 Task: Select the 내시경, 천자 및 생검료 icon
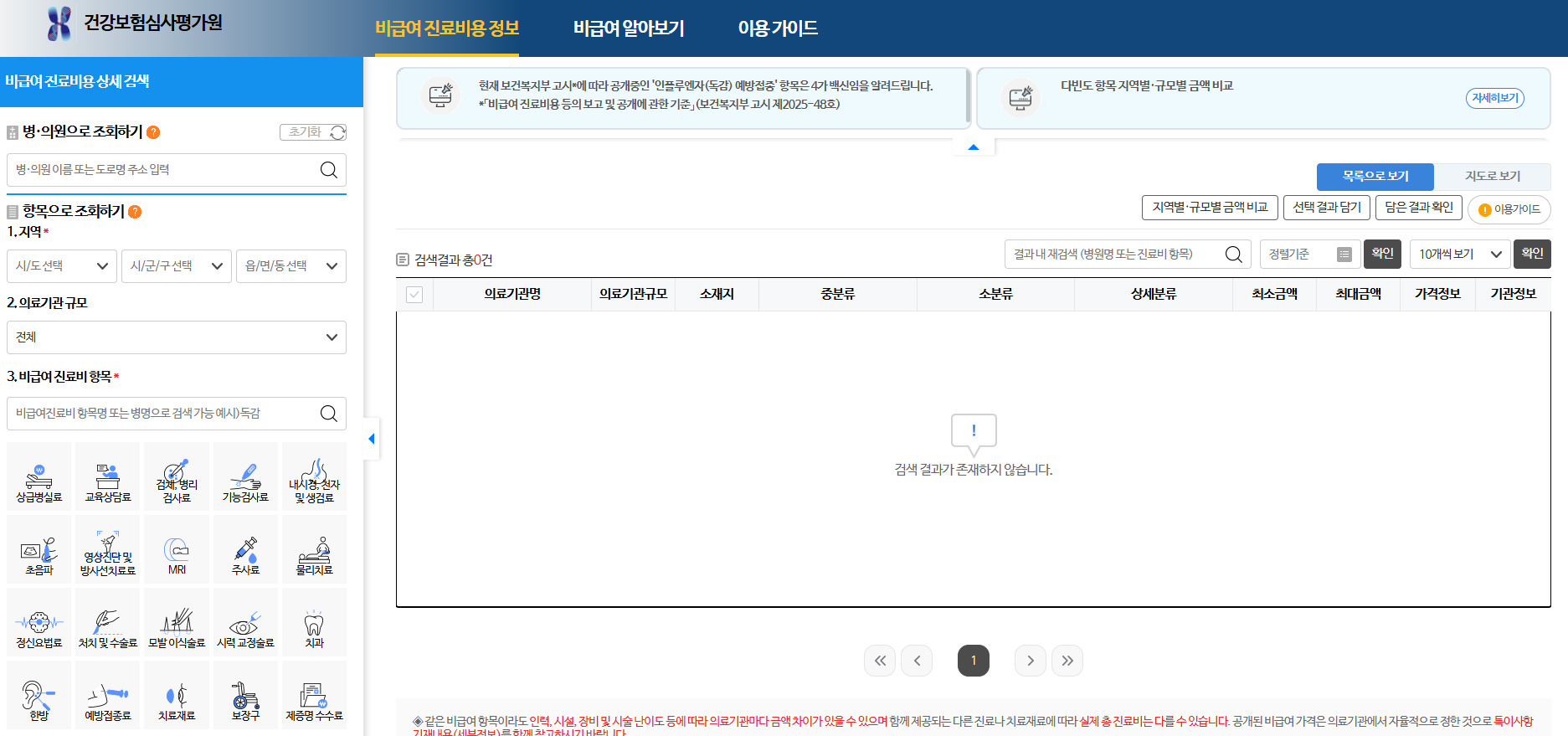tap(314, 476)
